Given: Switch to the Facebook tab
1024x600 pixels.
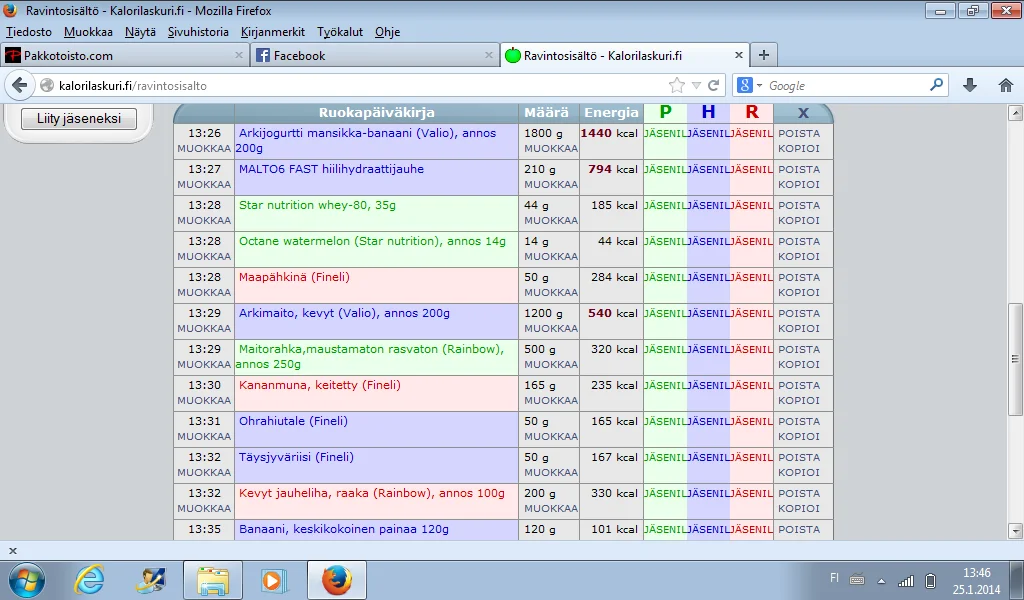Looking at the screenshot, I should coord(300,56).
